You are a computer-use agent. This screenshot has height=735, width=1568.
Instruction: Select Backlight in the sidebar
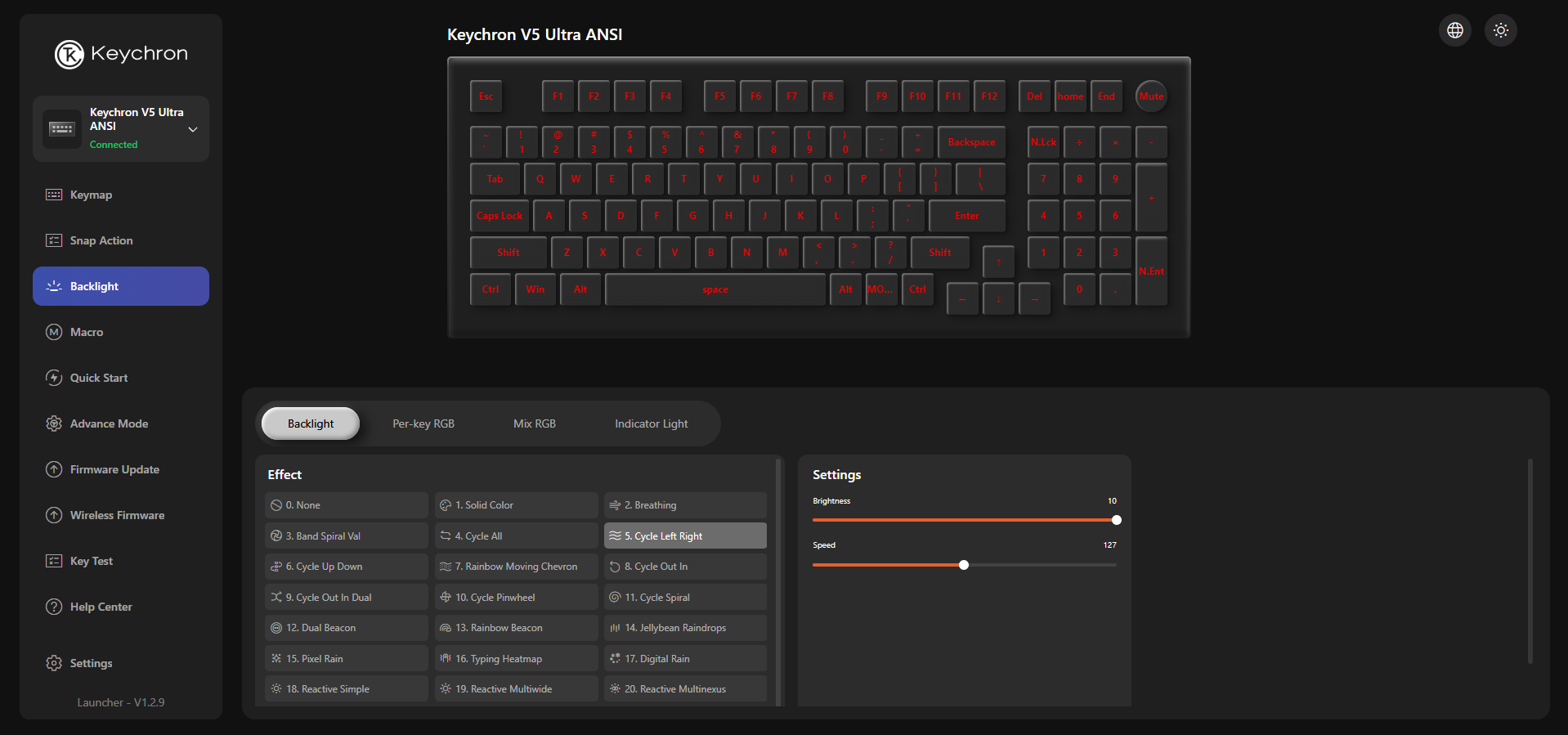click(x=121, y=286)
